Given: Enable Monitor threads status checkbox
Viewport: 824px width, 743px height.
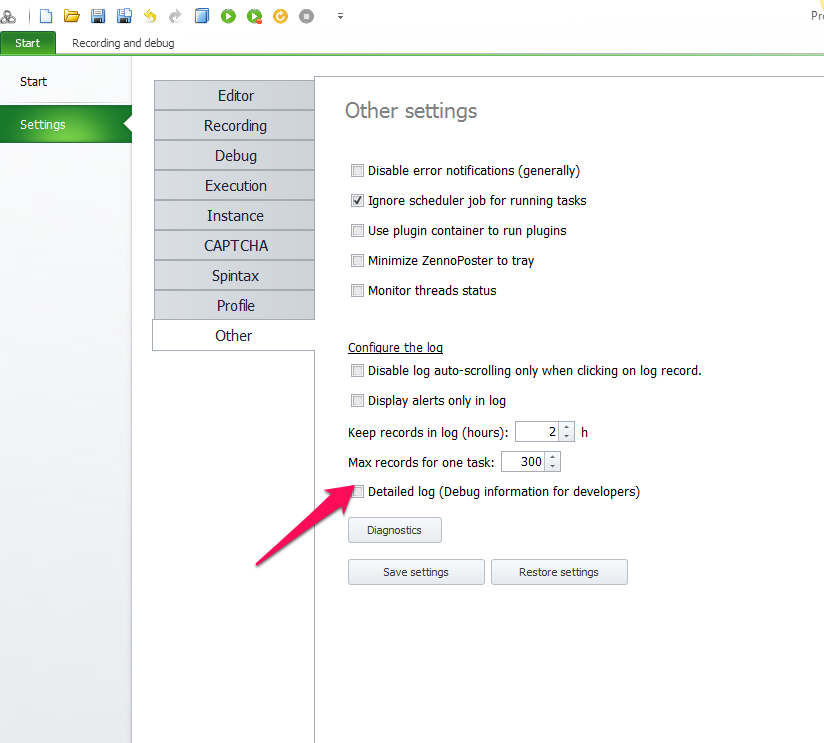Looking at the screenshot, I should tap(357, 291).
